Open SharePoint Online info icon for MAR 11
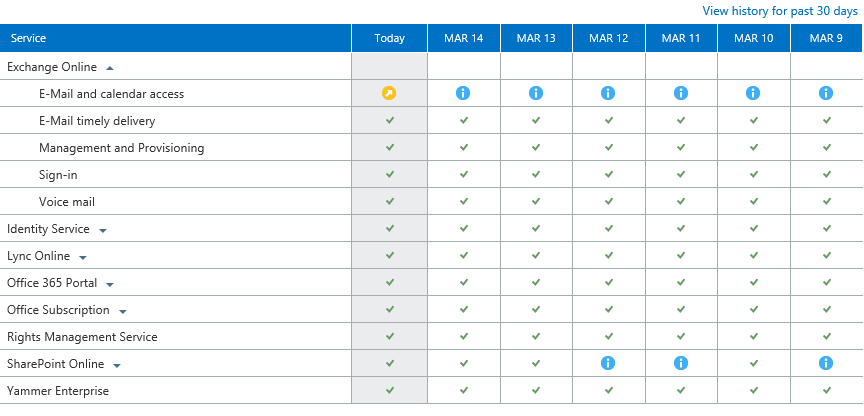 [x=681, y=363]
